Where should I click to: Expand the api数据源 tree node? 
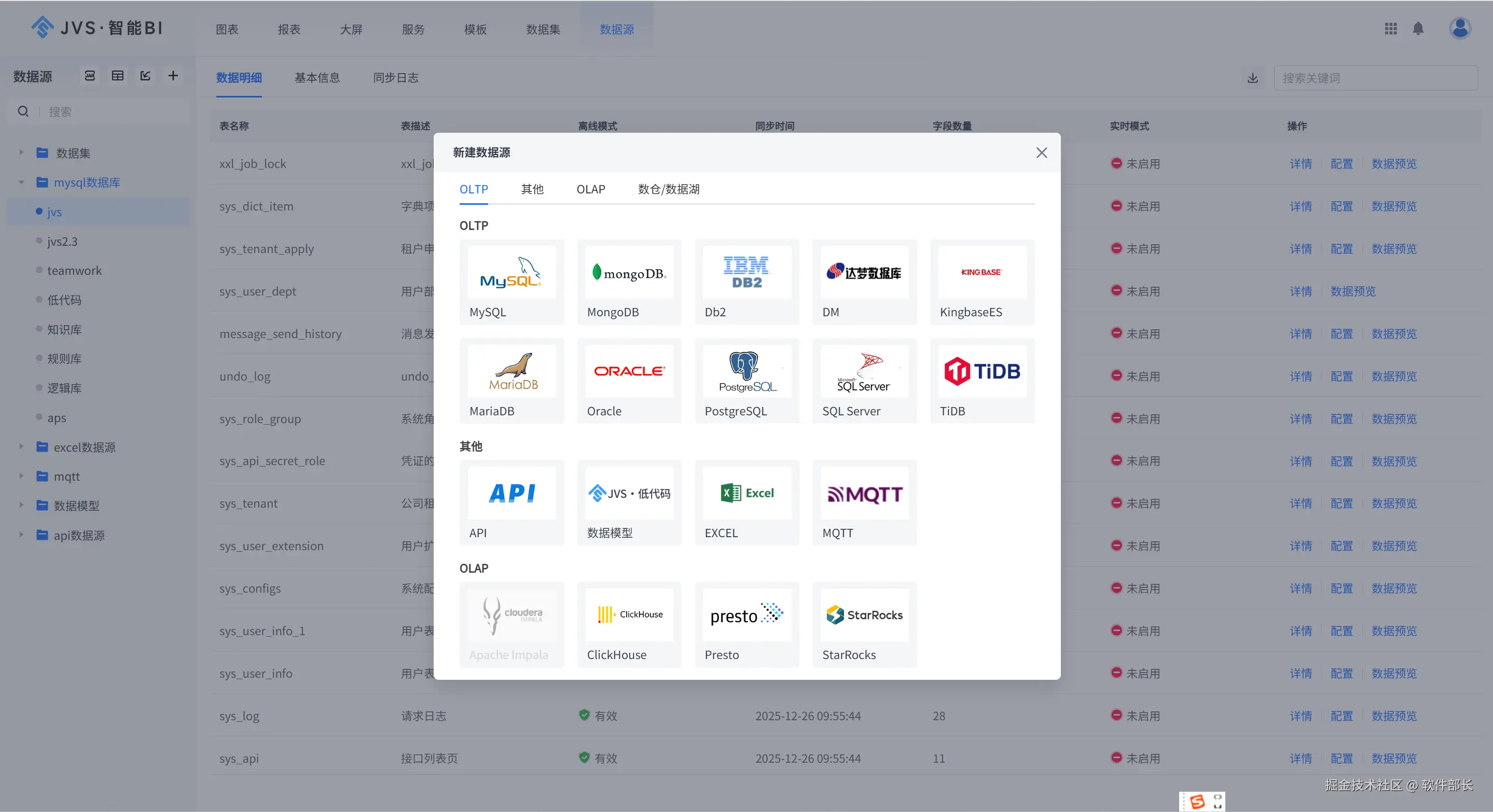click(x=21, y=535)
